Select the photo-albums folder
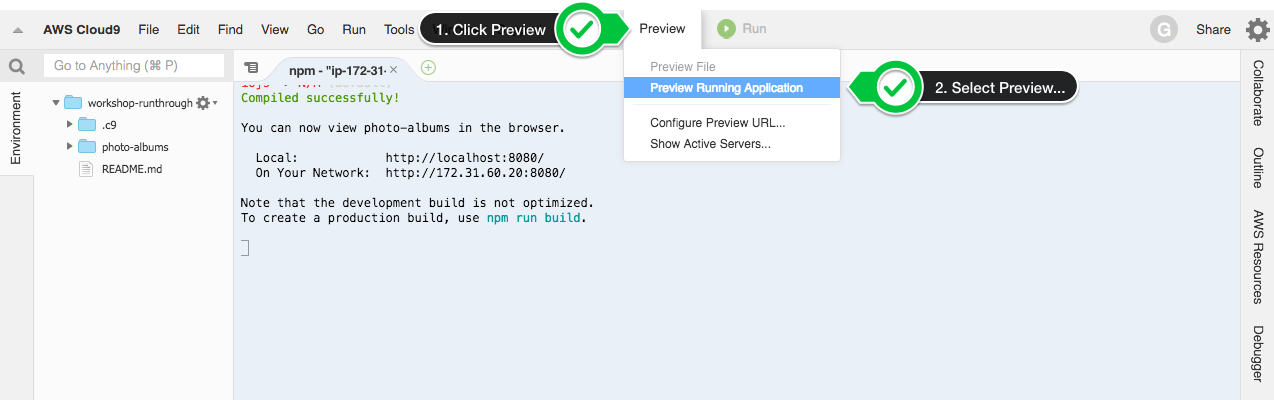1274x400 pixels. click(135, 147)
